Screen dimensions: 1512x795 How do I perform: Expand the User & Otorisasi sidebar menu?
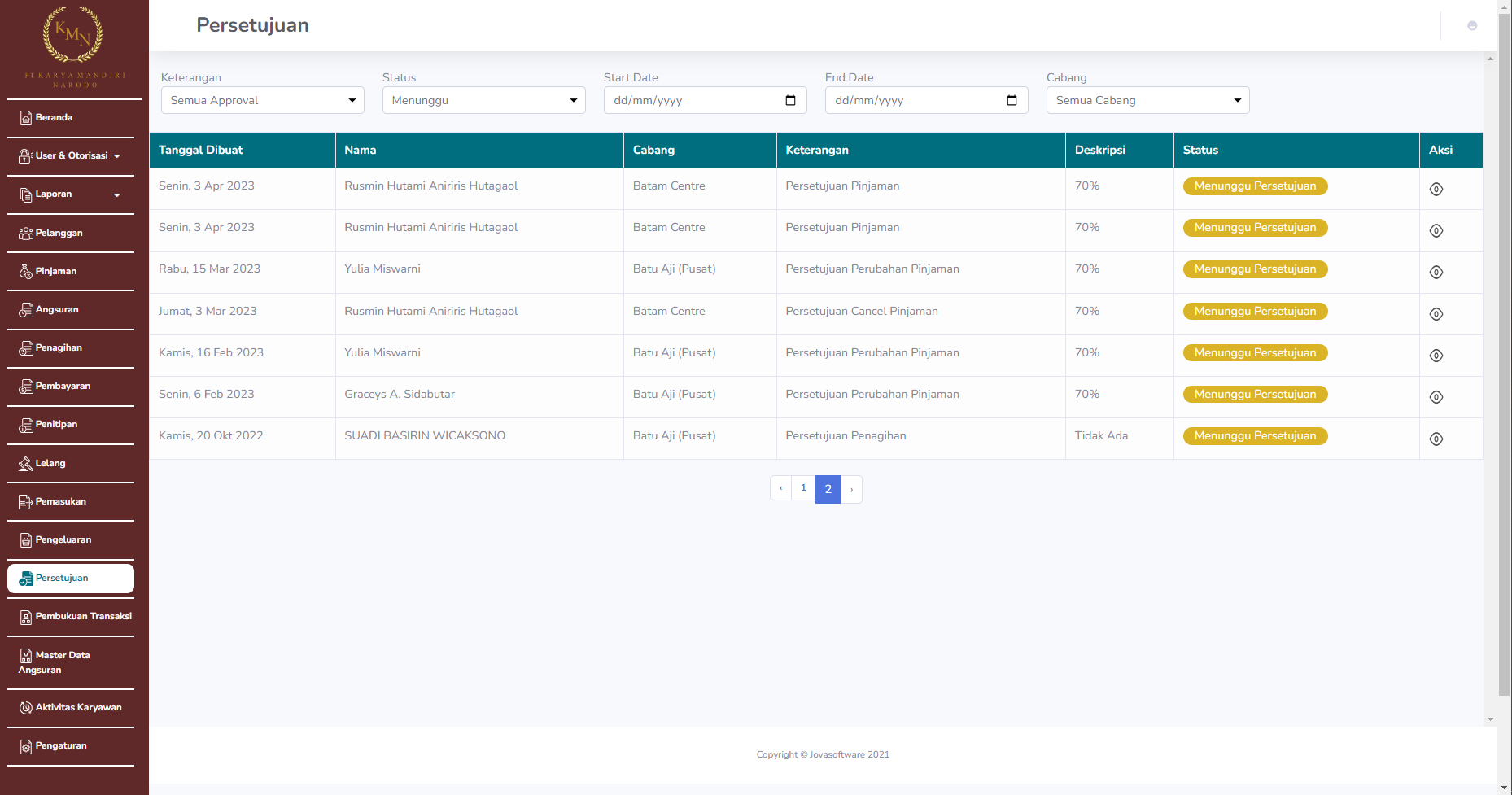click(x=71, y=155)
